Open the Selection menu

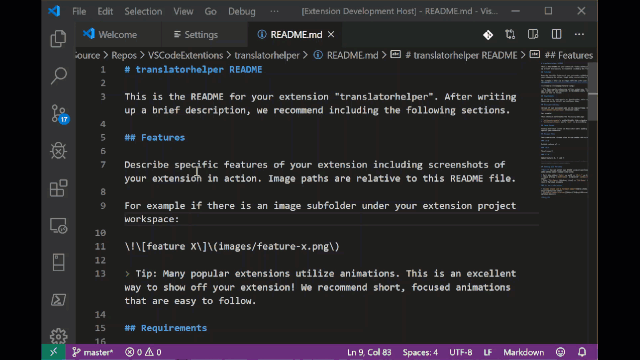tap(143, 11)
